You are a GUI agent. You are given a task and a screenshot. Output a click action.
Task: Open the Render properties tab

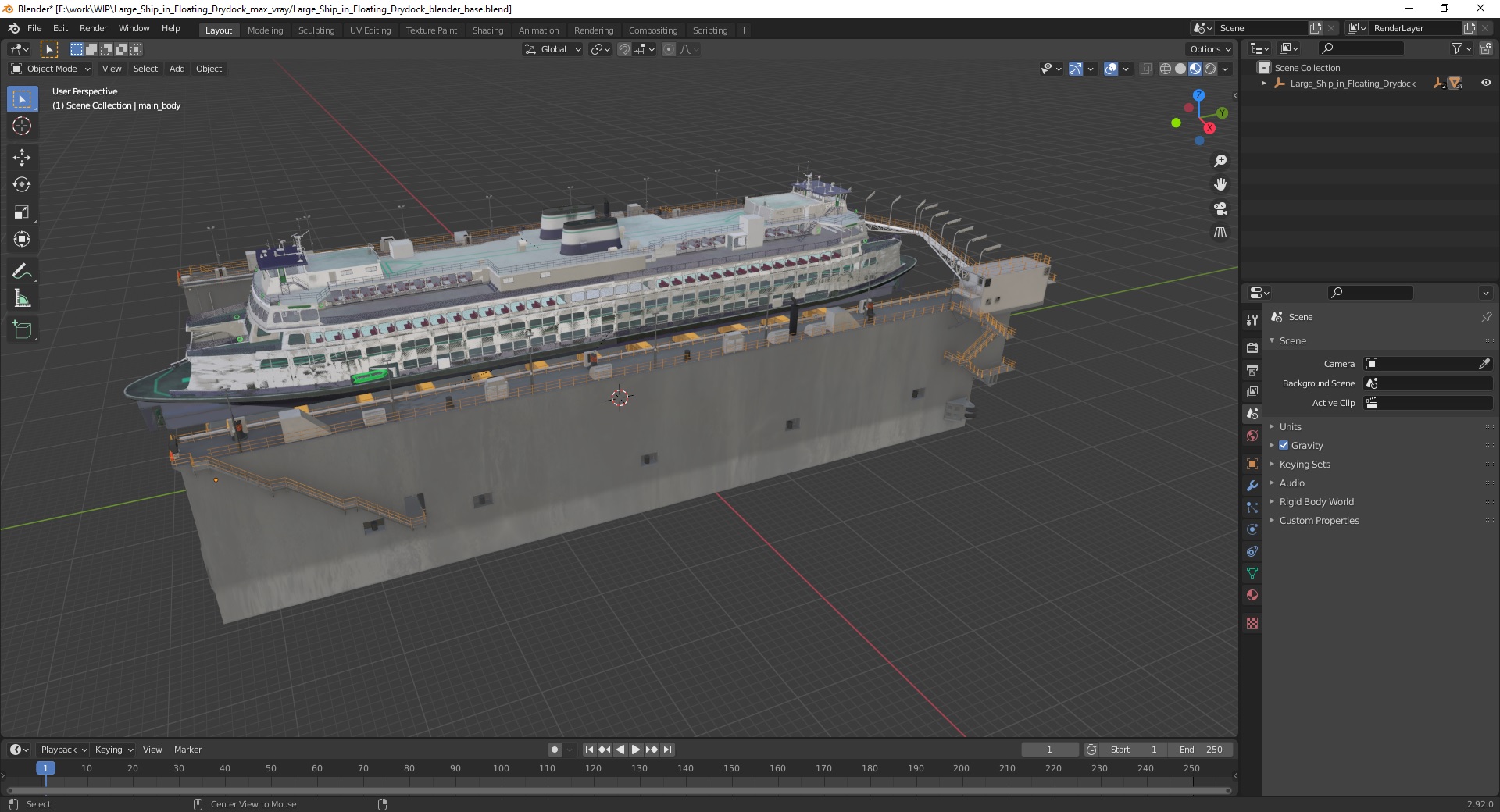[1252, 347]
